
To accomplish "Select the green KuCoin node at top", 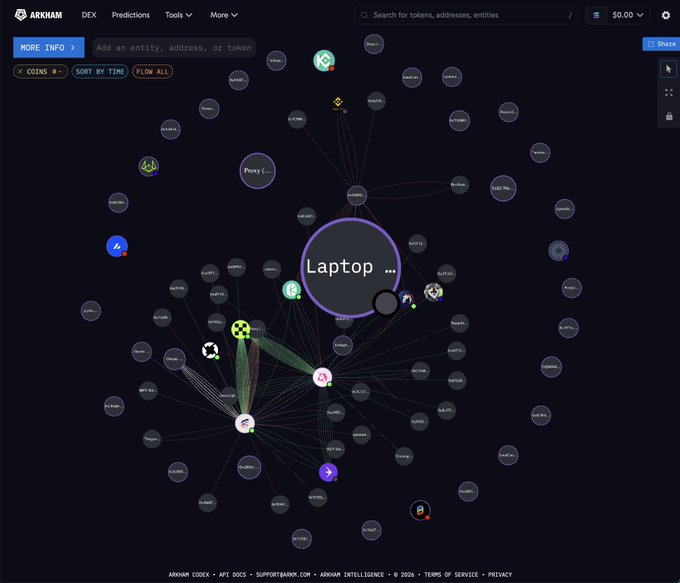I will tap(324, 61).
